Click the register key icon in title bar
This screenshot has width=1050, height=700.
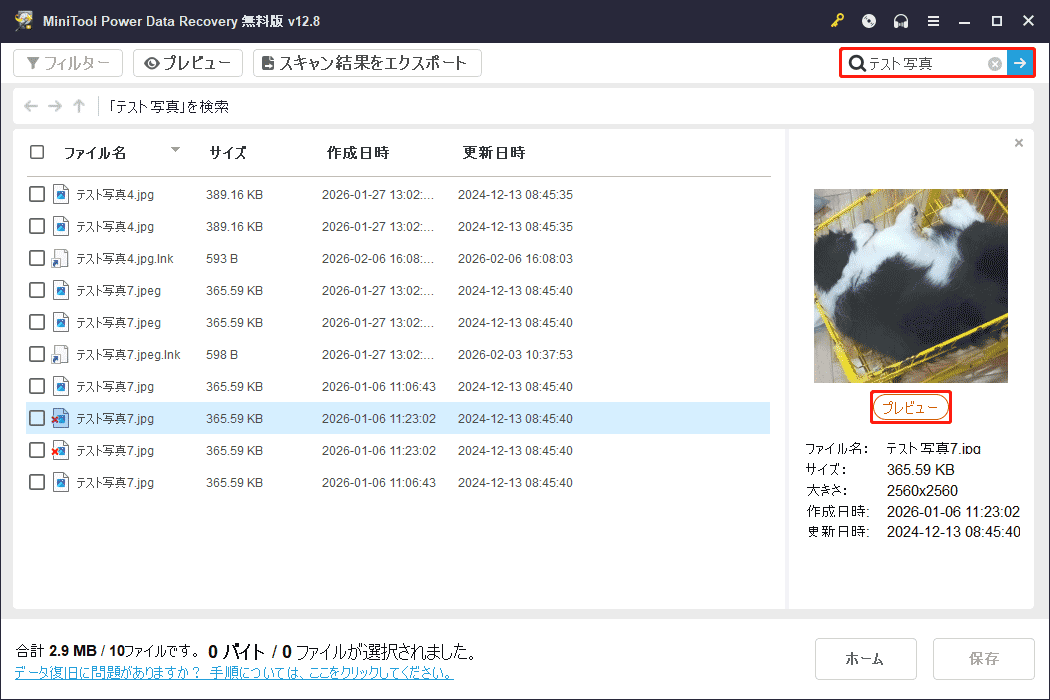[837, 20]
